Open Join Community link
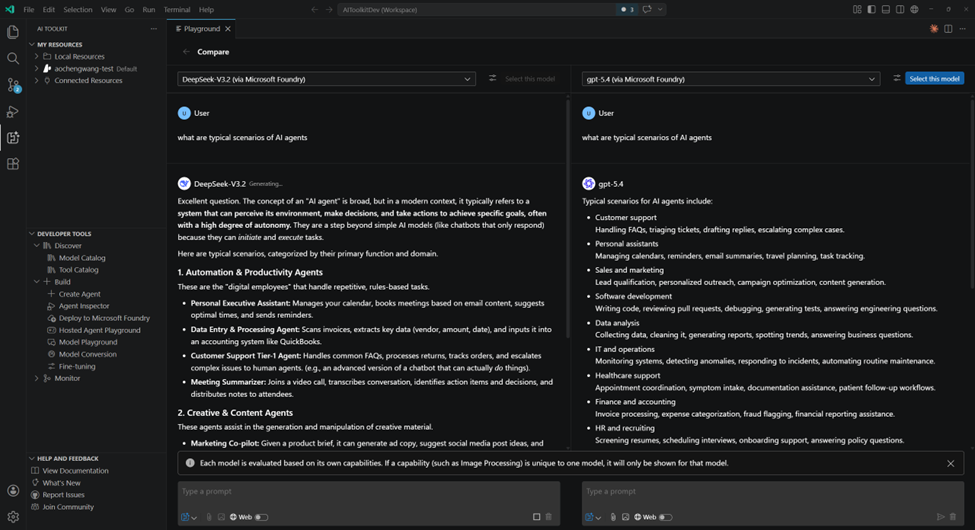This screenshot has width=975, height=530. click(x=68, y=507)
